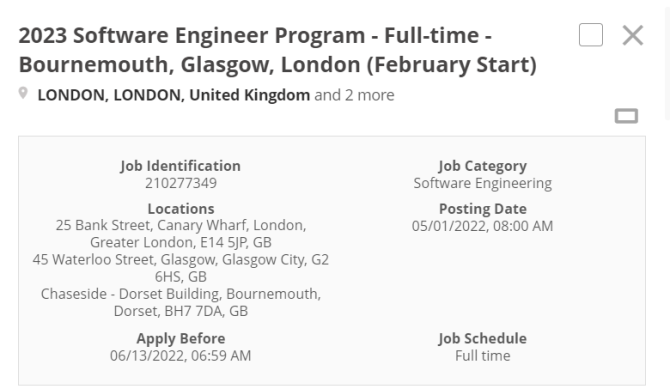Viewport: 670px width, 389px height.
Task: Tick the checkbox beside the job title
Action: pos(591,35)
